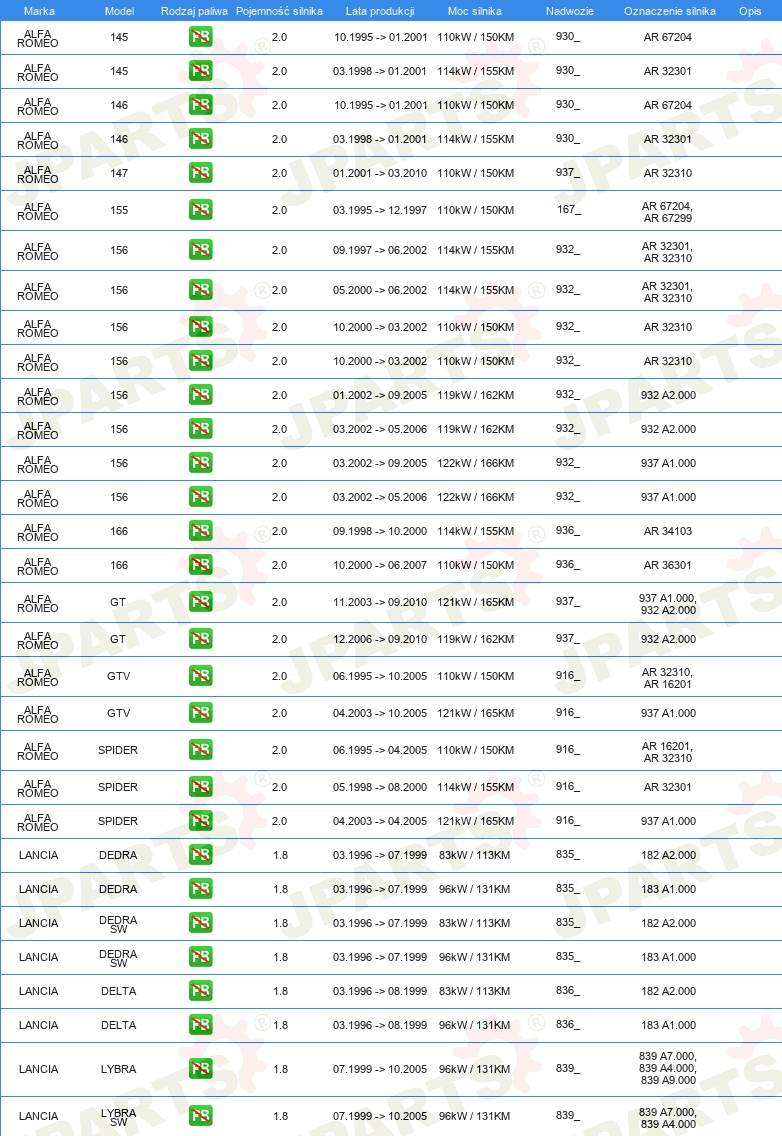Click the model cell reading 147
Screen dimensions: 782x1136
pos(120,173)
